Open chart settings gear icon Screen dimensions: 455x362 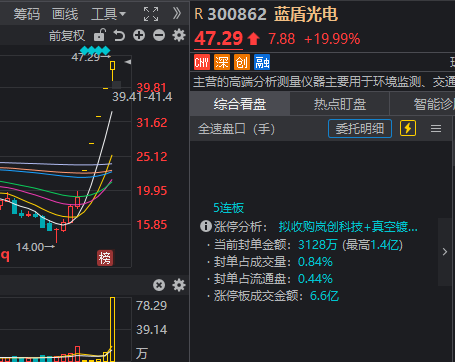pos(179,35)
